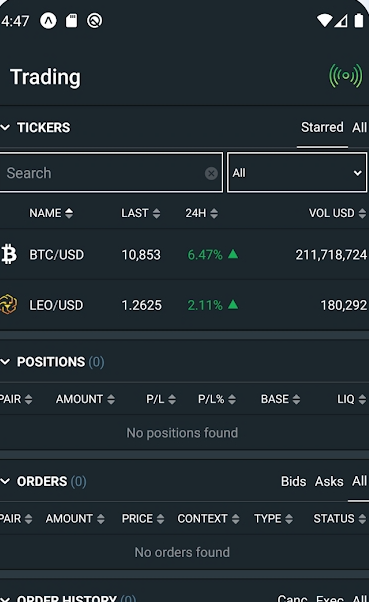Viewport: 369px width, 602px height.
Task: Switch to the All tickers tab
Action: tap(359, 127)
